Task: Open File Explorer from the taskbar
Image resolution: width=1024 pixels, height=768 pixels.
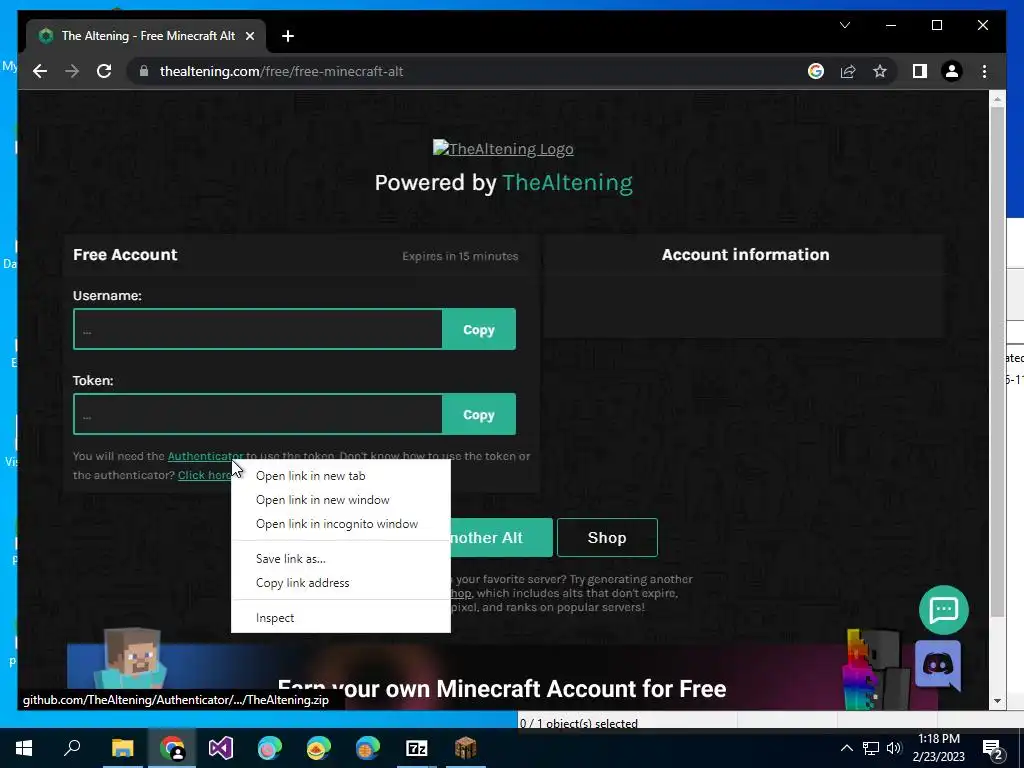Action: point(122,748)
